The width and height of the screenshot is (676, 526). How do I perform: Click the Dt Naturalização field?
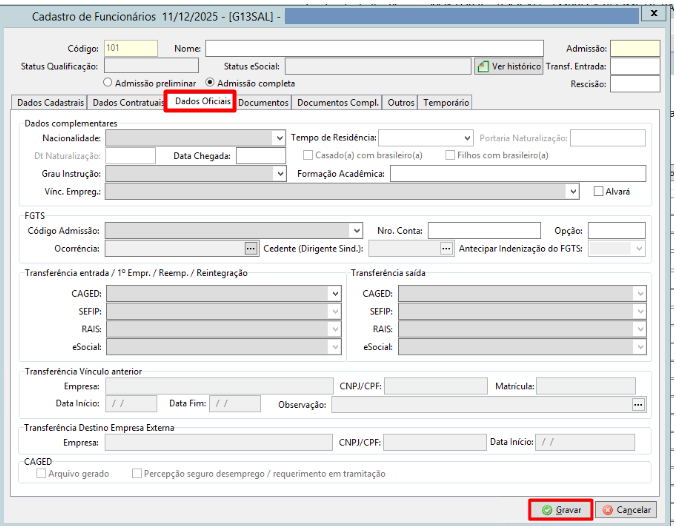tap(130, 156)
